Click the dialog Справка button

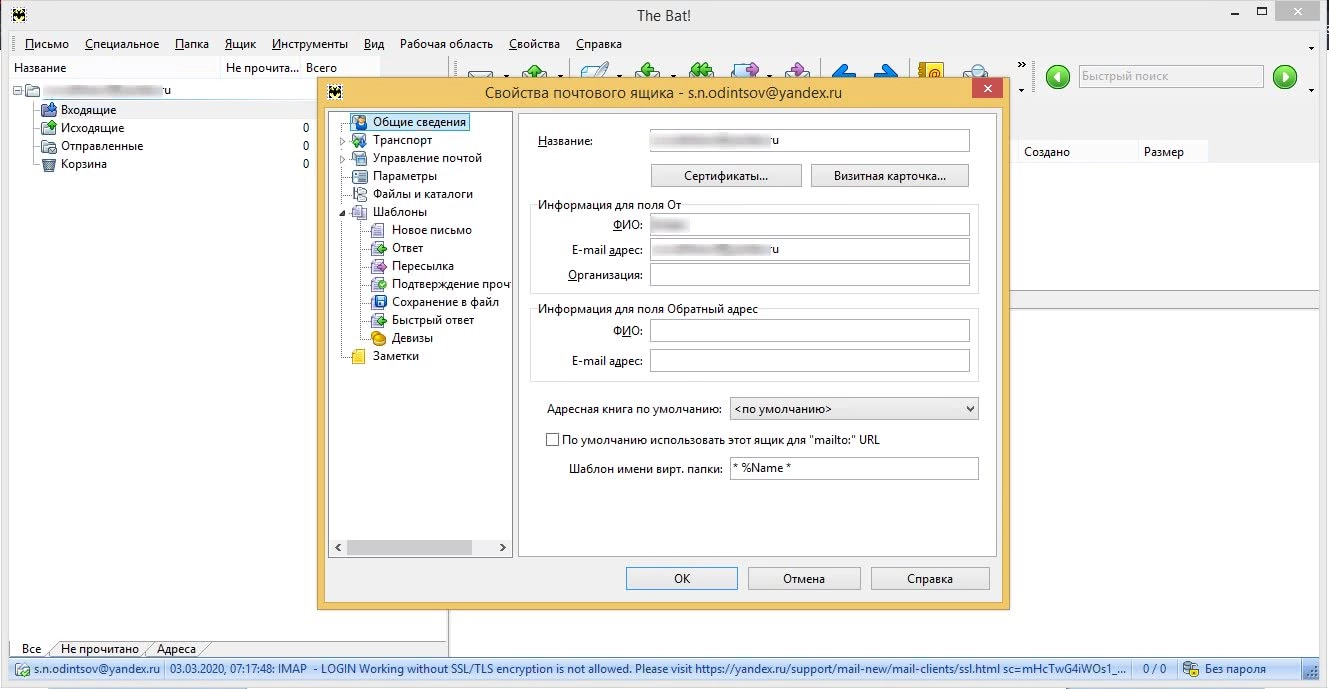coord(930,578)
